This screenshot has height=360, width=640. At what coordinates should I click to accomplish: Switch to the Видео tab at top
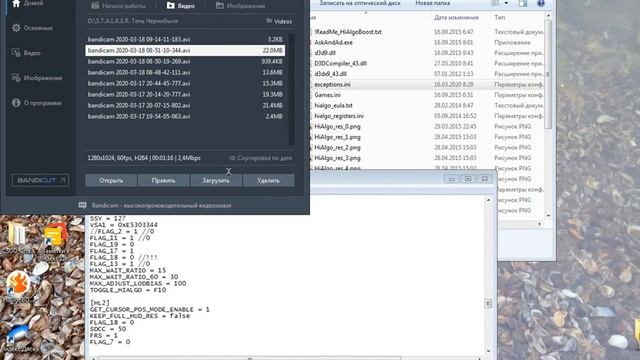point(180,6)
